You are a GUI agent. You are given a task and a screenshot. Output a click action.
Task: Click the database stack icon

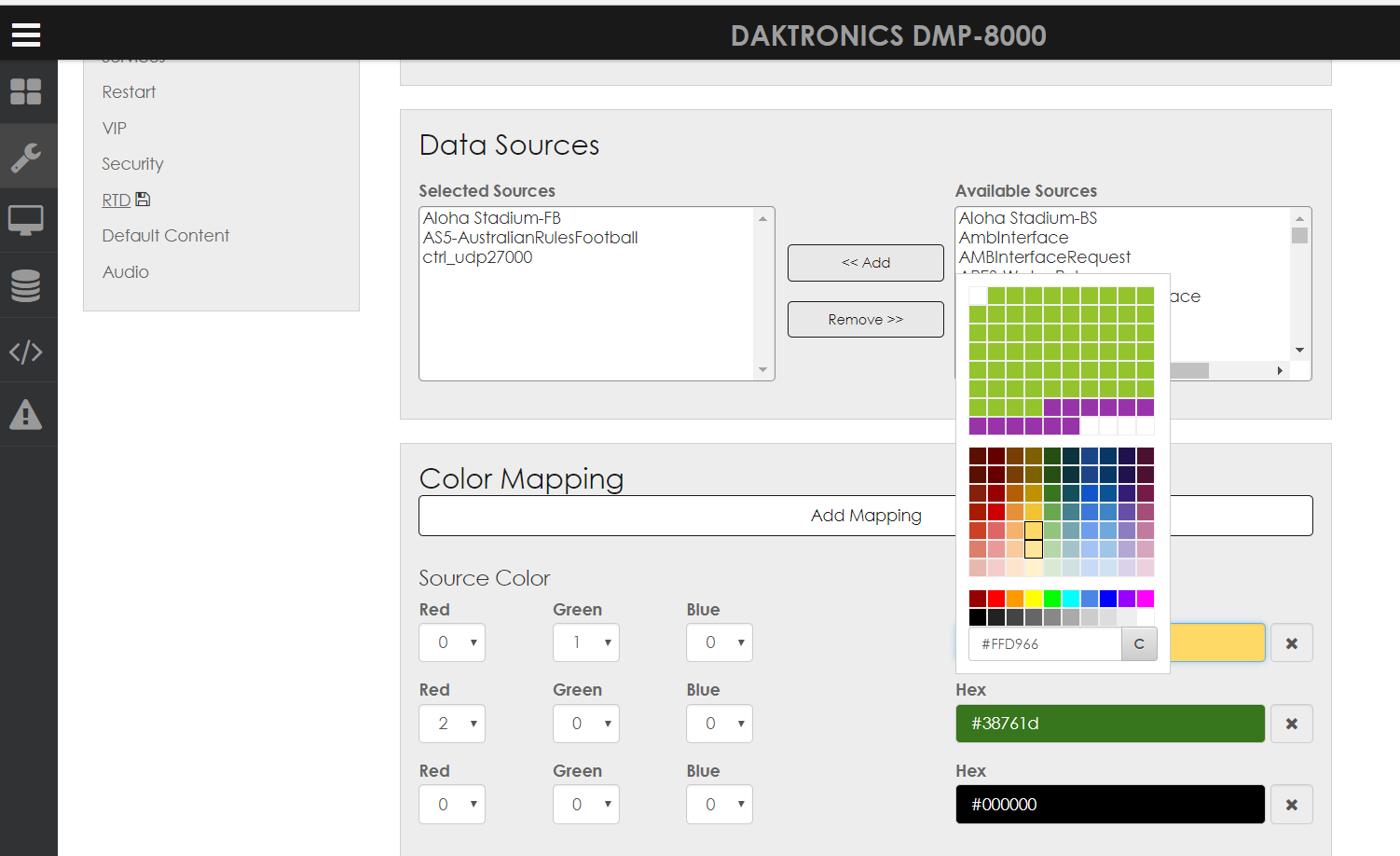[26, 285]
